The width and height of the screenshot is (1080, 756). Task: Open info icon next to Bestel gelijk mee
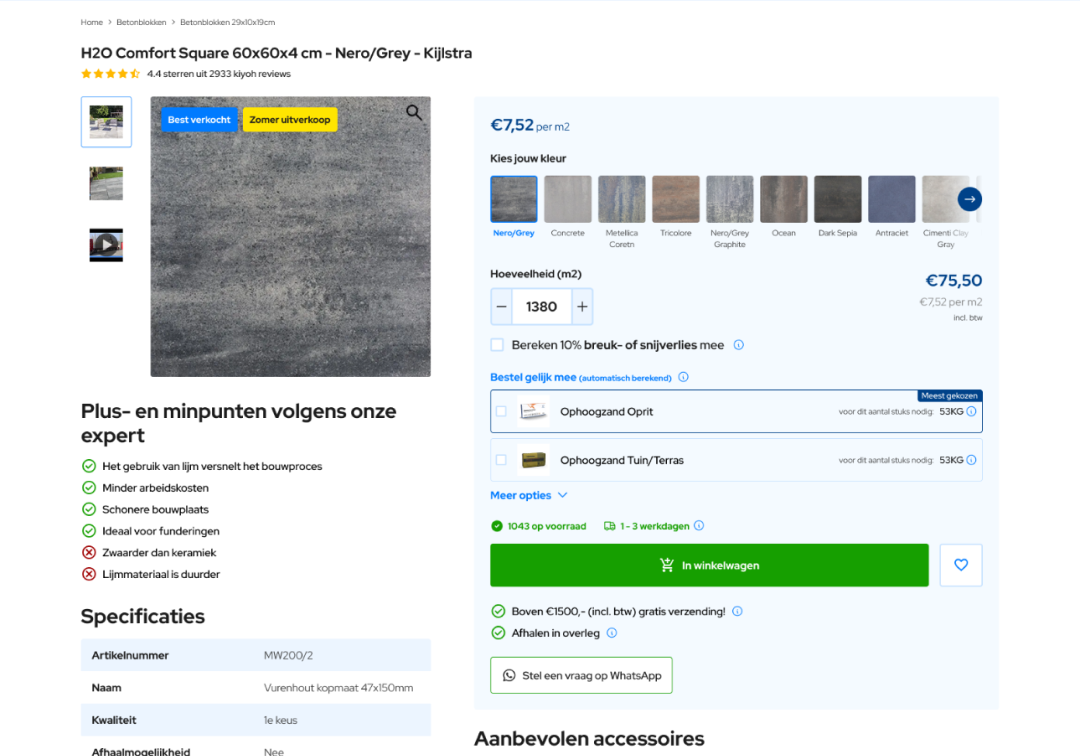pyautogui.click(x=683, y=377)
